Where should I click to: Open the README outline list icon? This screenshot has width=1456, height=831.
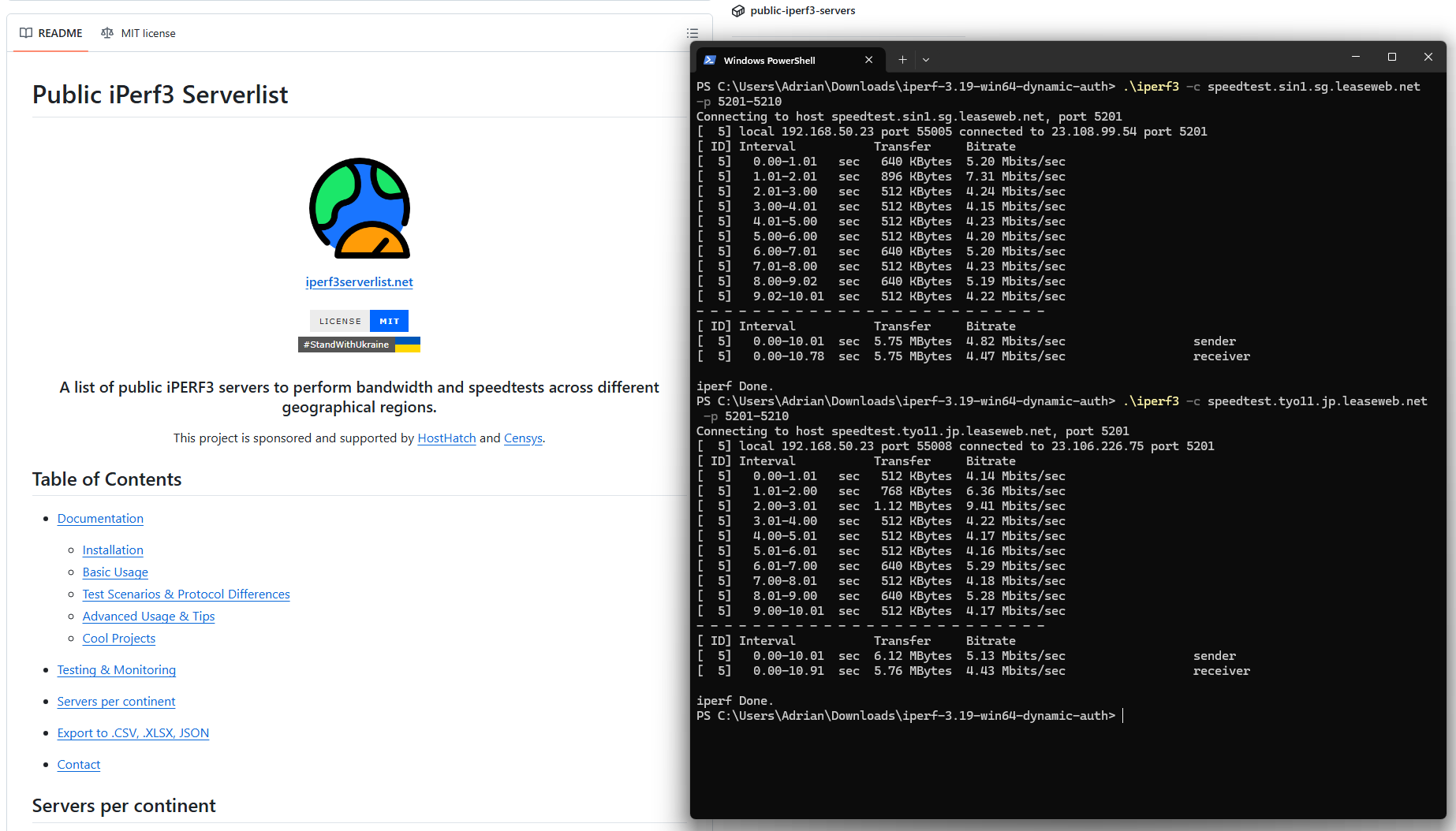693,33
